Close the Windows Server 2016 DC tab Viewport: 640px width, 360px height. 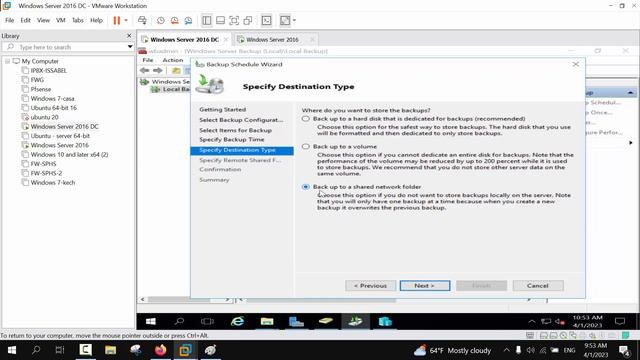click(226, 40)
